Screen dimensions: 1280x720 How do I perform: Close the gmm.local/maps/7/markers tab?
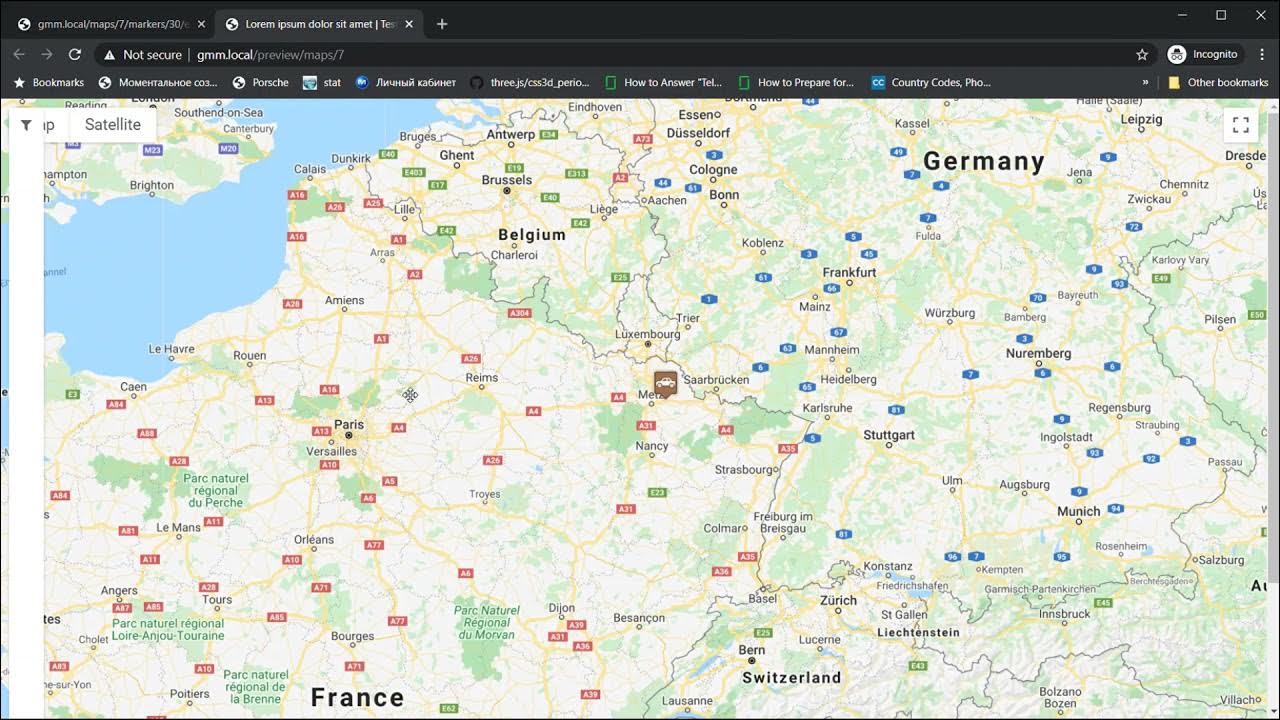(x=201, y=24)
